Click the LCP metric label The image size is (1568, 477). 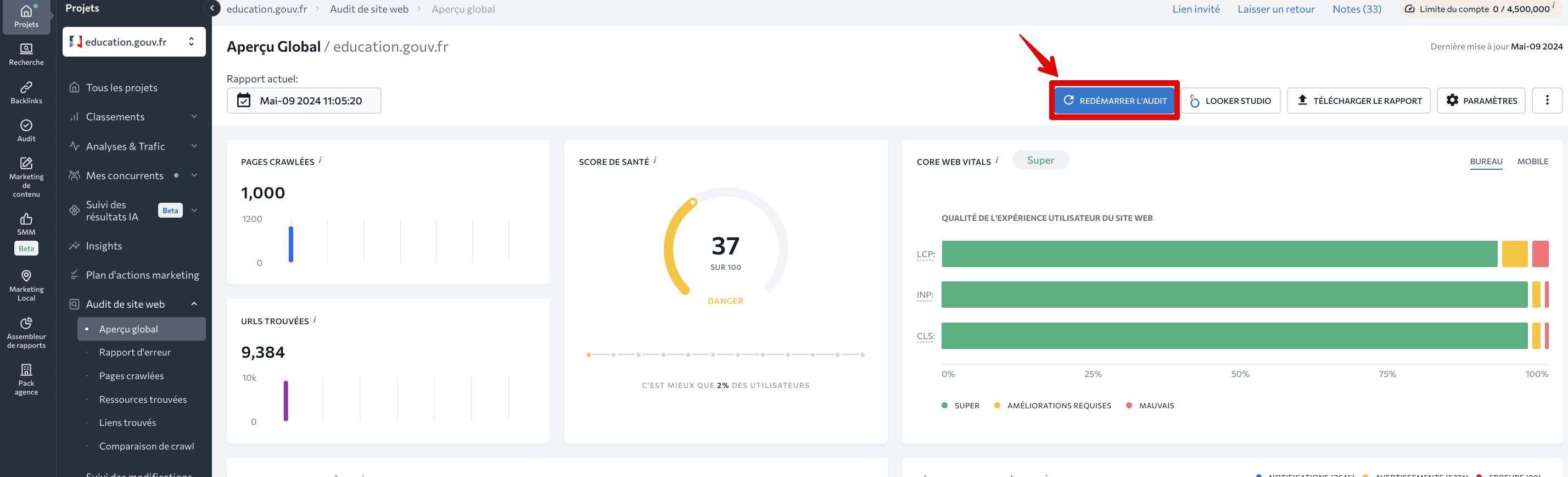pos(925,254)
